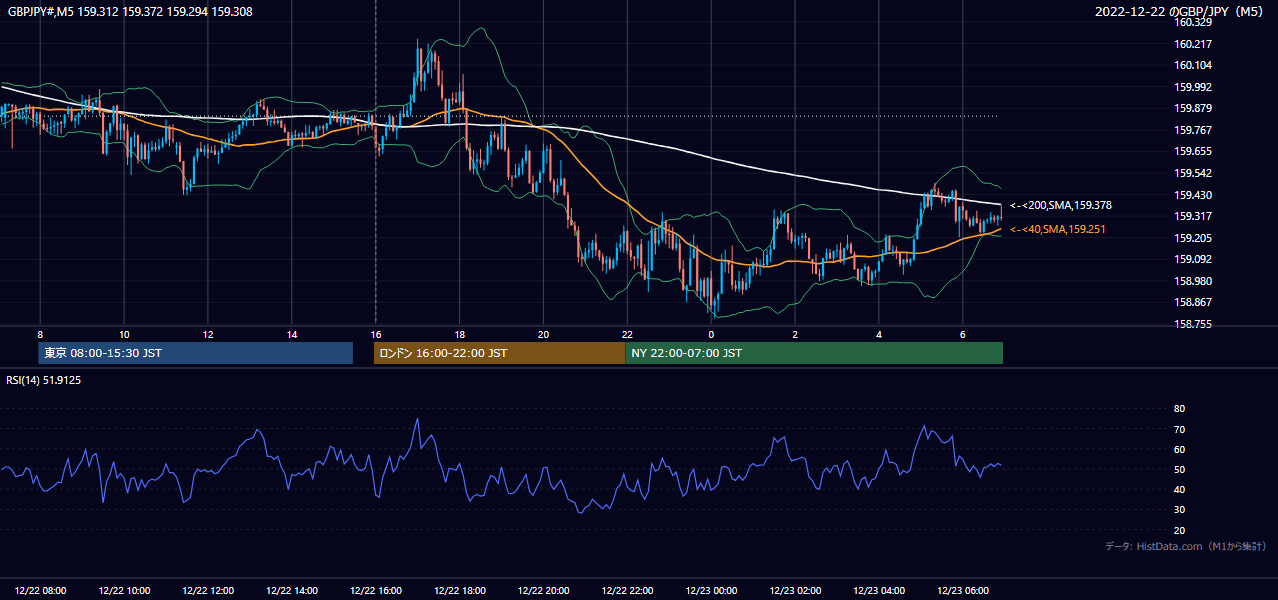This screenshot has width=1278, height=600.
Task: Click the 12/22 20:00 time label
Action: pyautogui.click(x=544, y=591)
